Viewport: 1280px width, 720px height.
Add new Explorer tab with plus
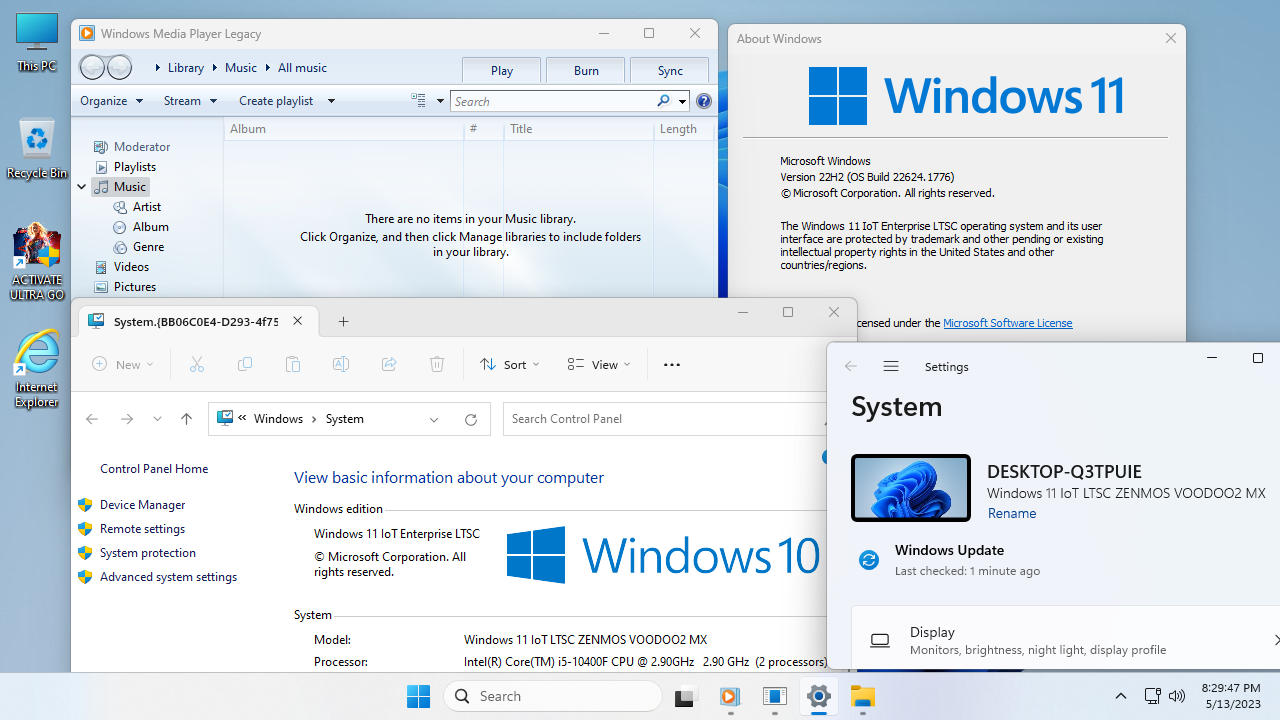[x=343, y=321]
